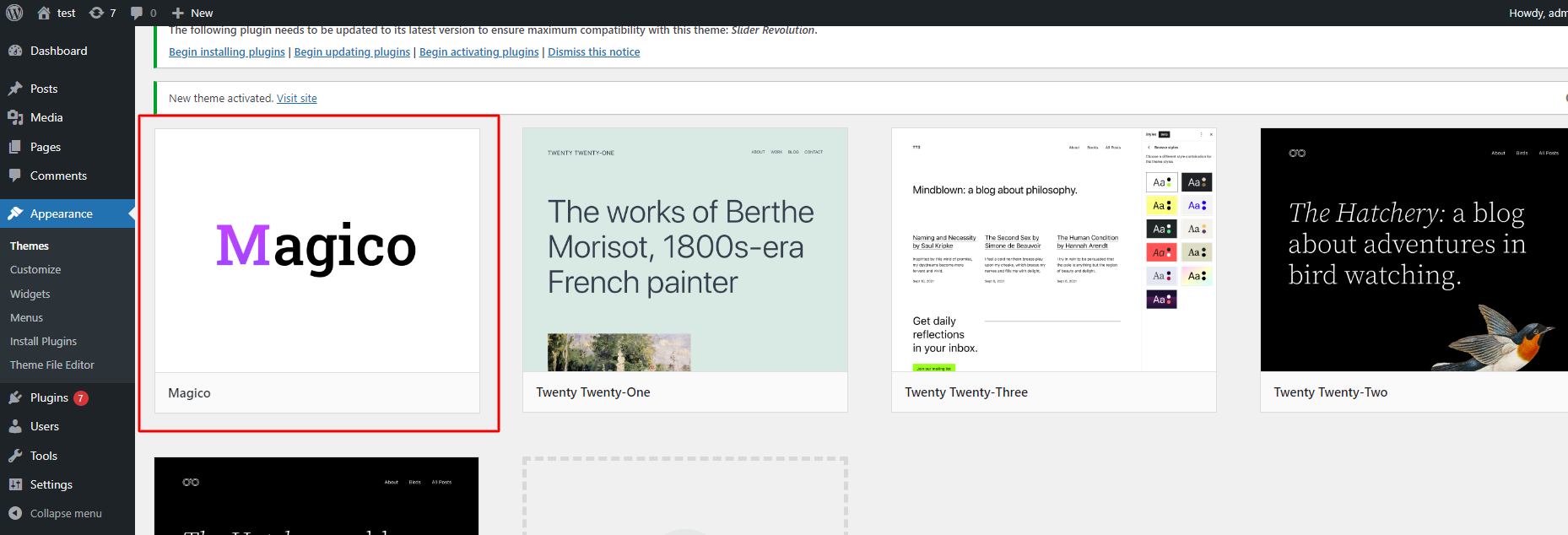Open the comments bubble icon in the admin bar

[x=137, y=13]
